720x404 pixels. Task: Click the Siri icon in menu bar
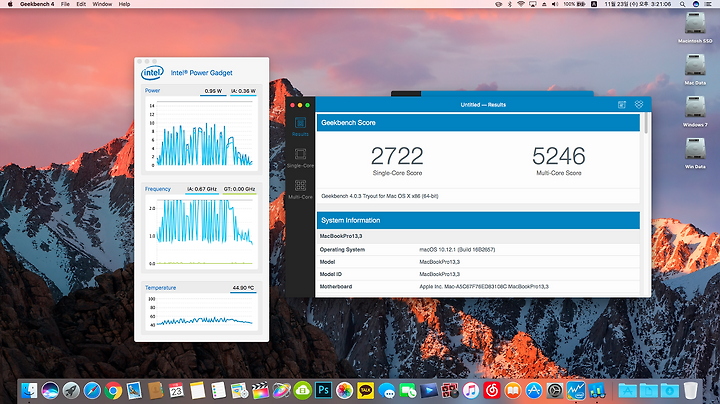tap(696, 4)
